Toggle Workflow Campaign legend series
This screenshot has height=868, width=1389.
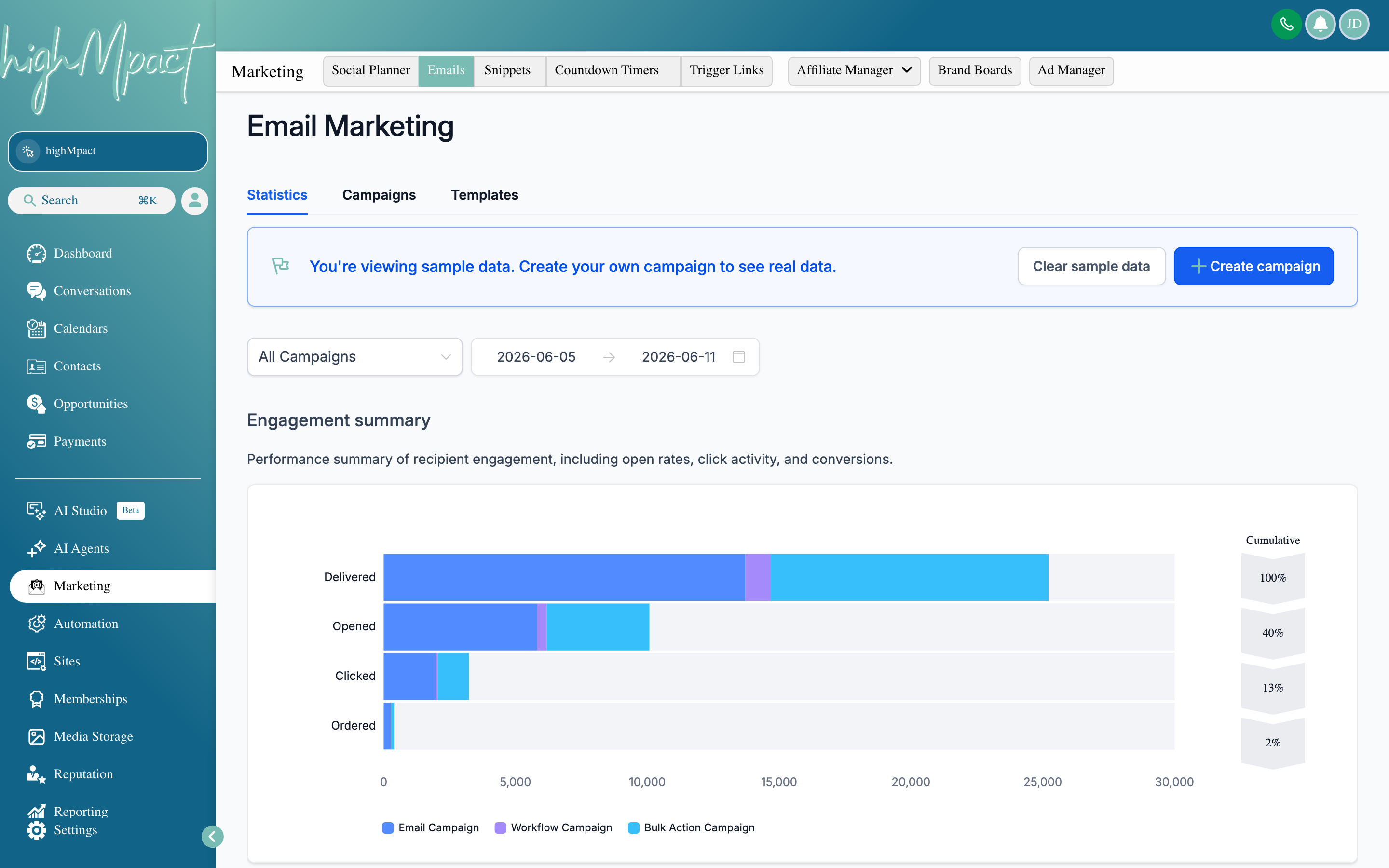(x=553, y=828)
